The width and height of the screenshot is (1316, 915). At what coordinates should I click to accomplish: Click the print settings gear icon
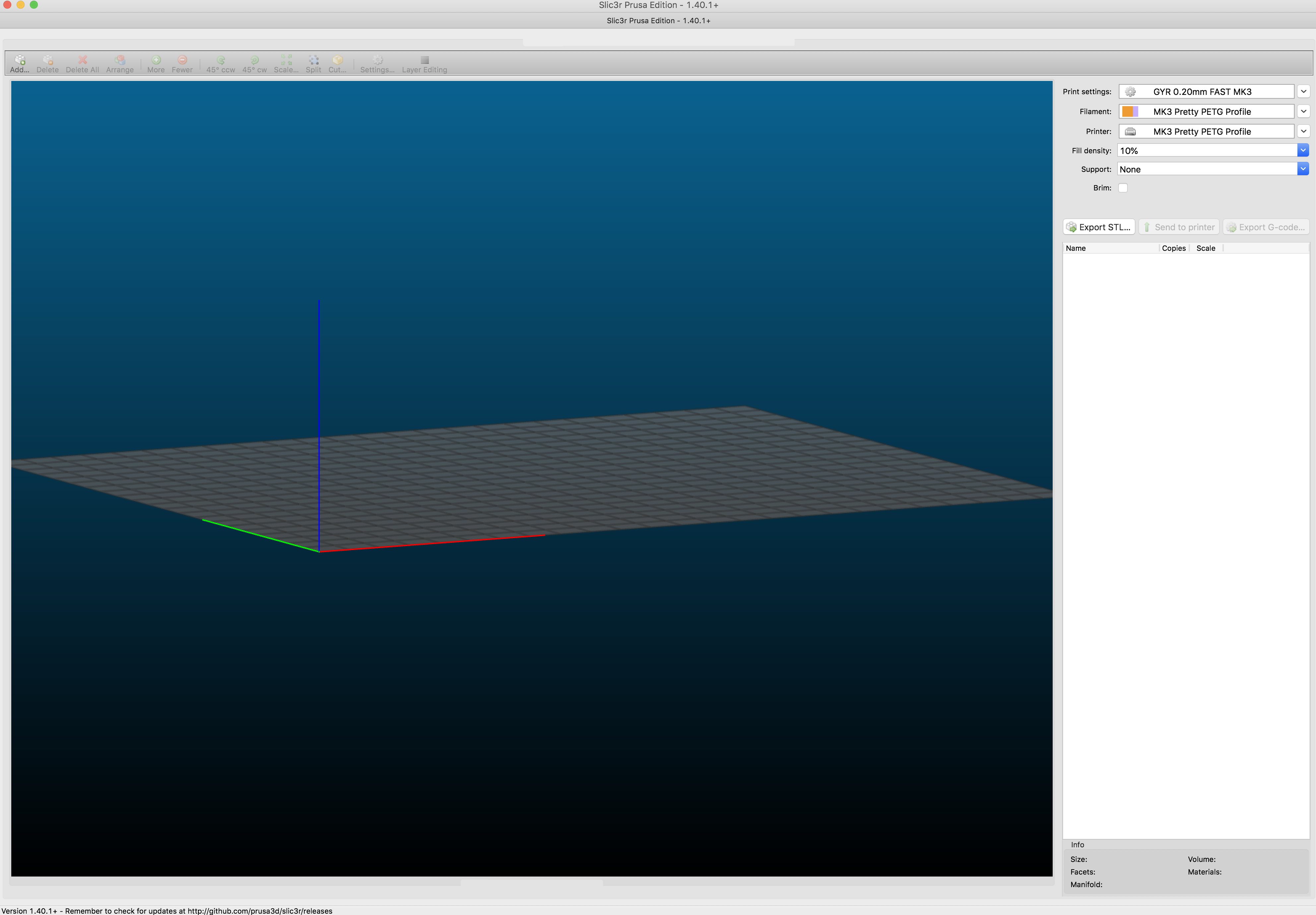pos(1130,92)
